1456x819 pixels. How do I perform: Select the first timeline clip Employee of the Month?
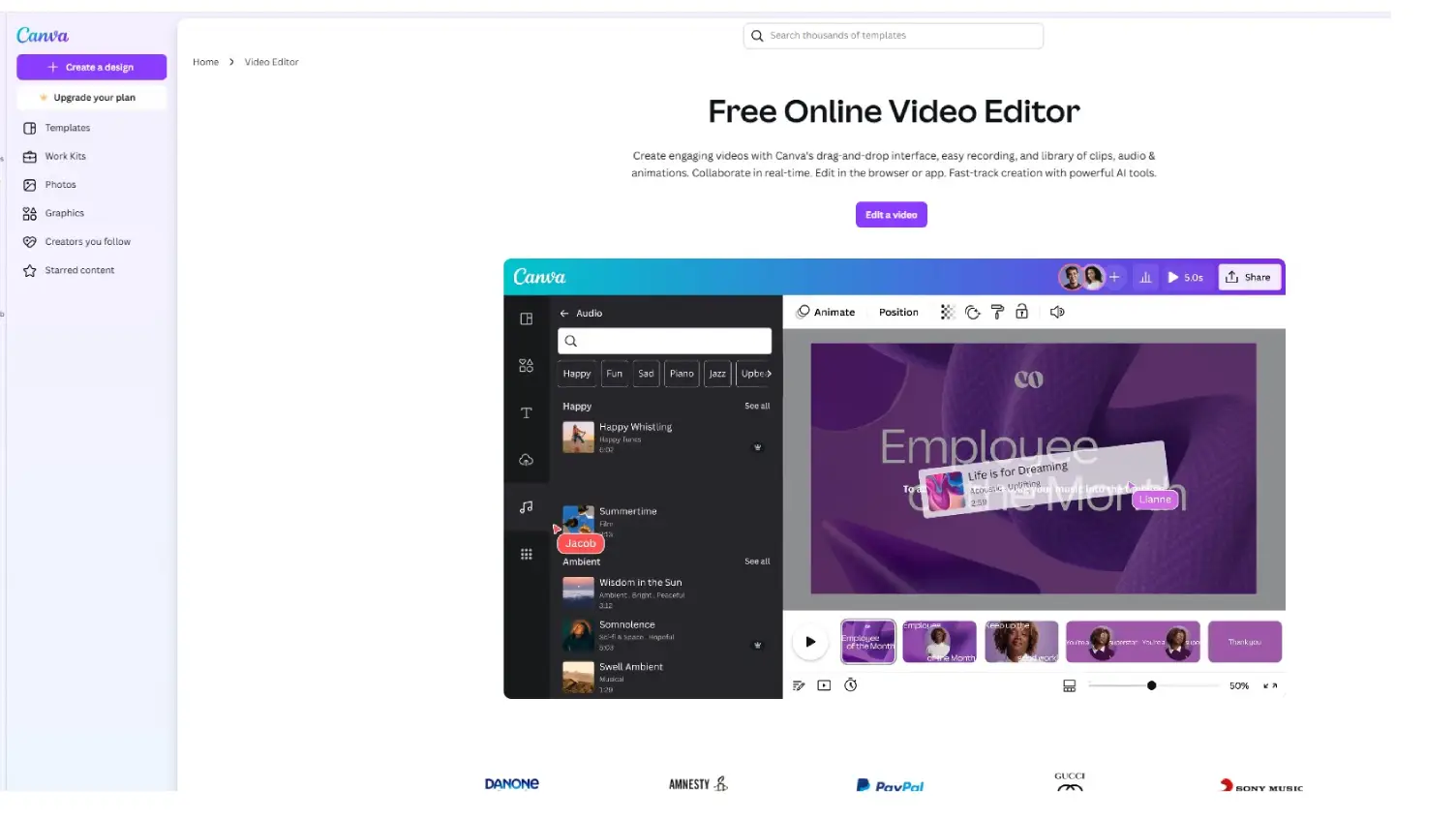[868, 642]
